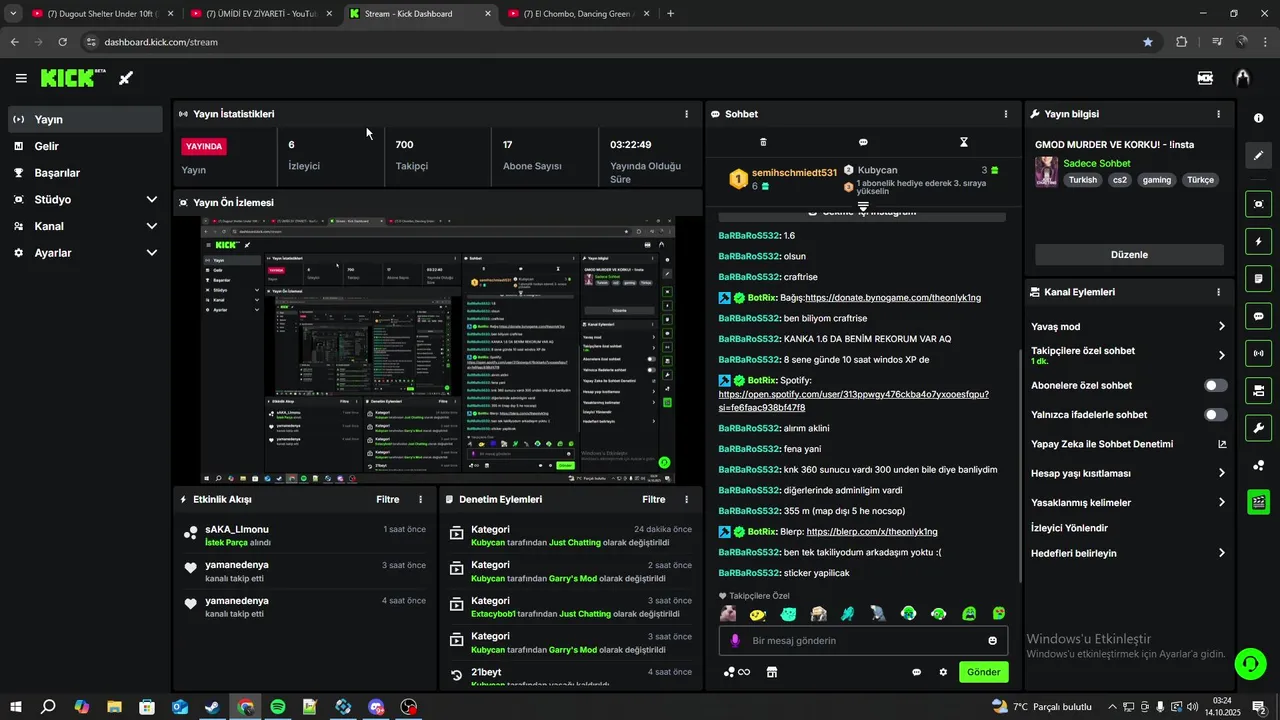Toggle the chat widget icon in the right sidebar

(1258, 316)
